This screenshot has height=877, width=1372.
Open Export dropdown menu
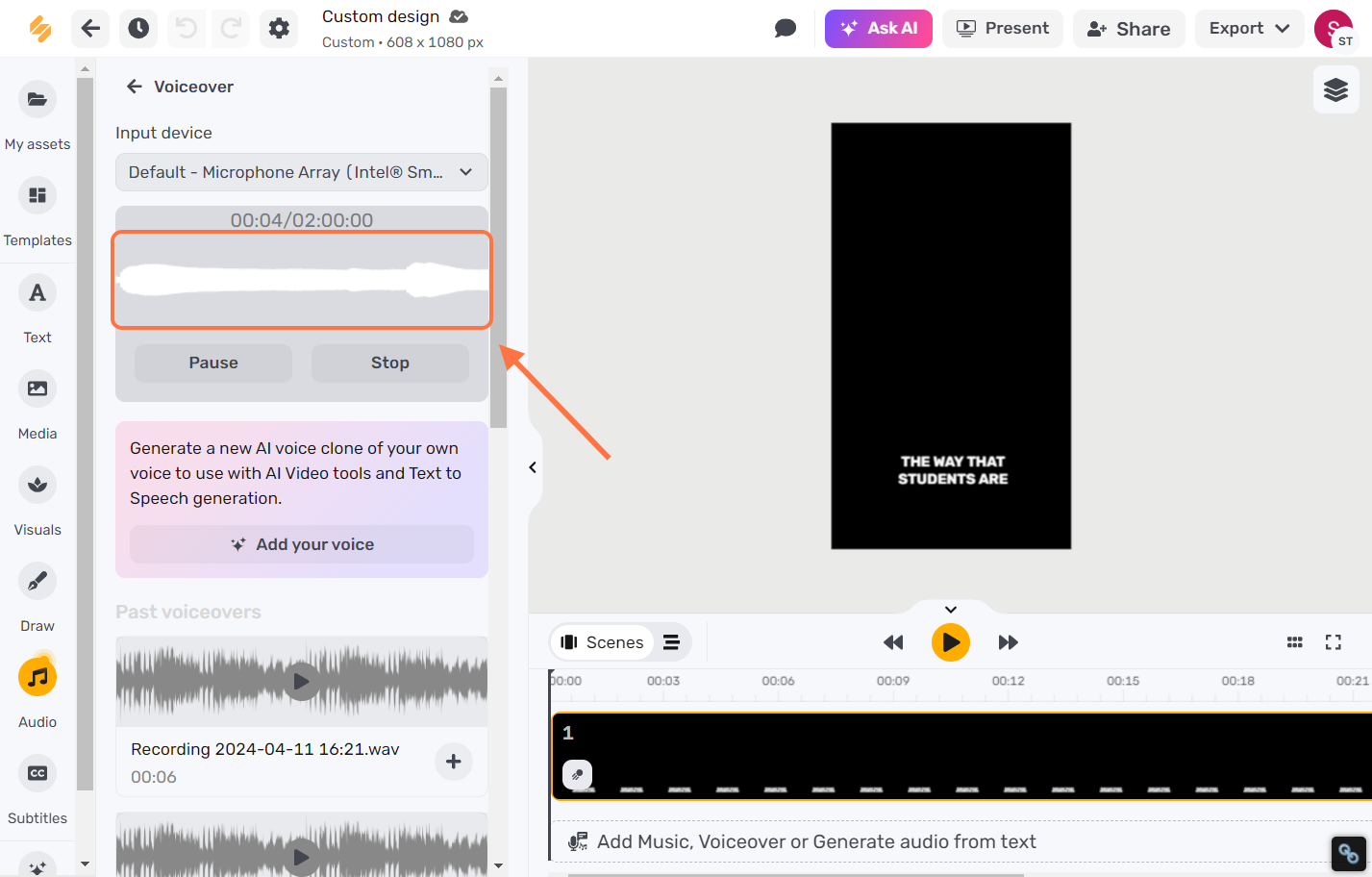[x=1249, y=29]
